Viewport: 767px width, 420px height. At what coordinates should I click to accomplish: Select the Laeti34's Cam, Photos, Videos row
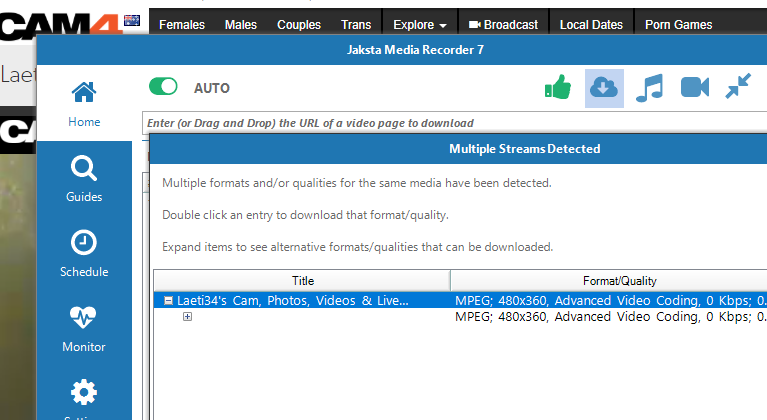(460, 300)
